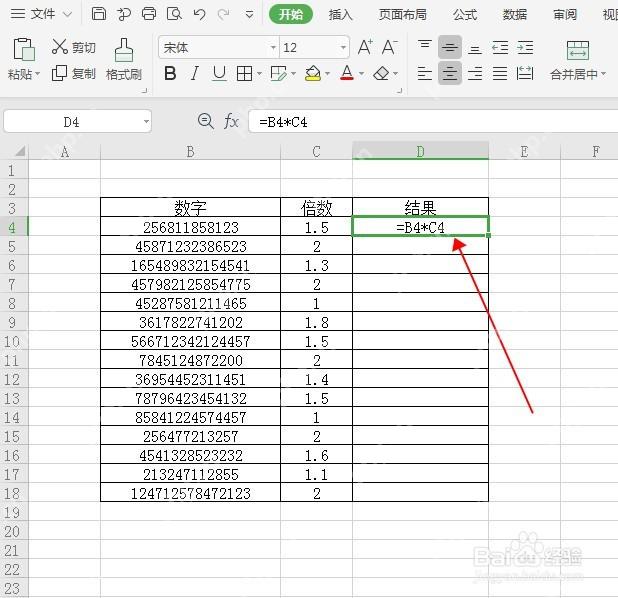The height and width of the screenshot is (598, 618).
Task: Undo the last action
Action: 199,15
